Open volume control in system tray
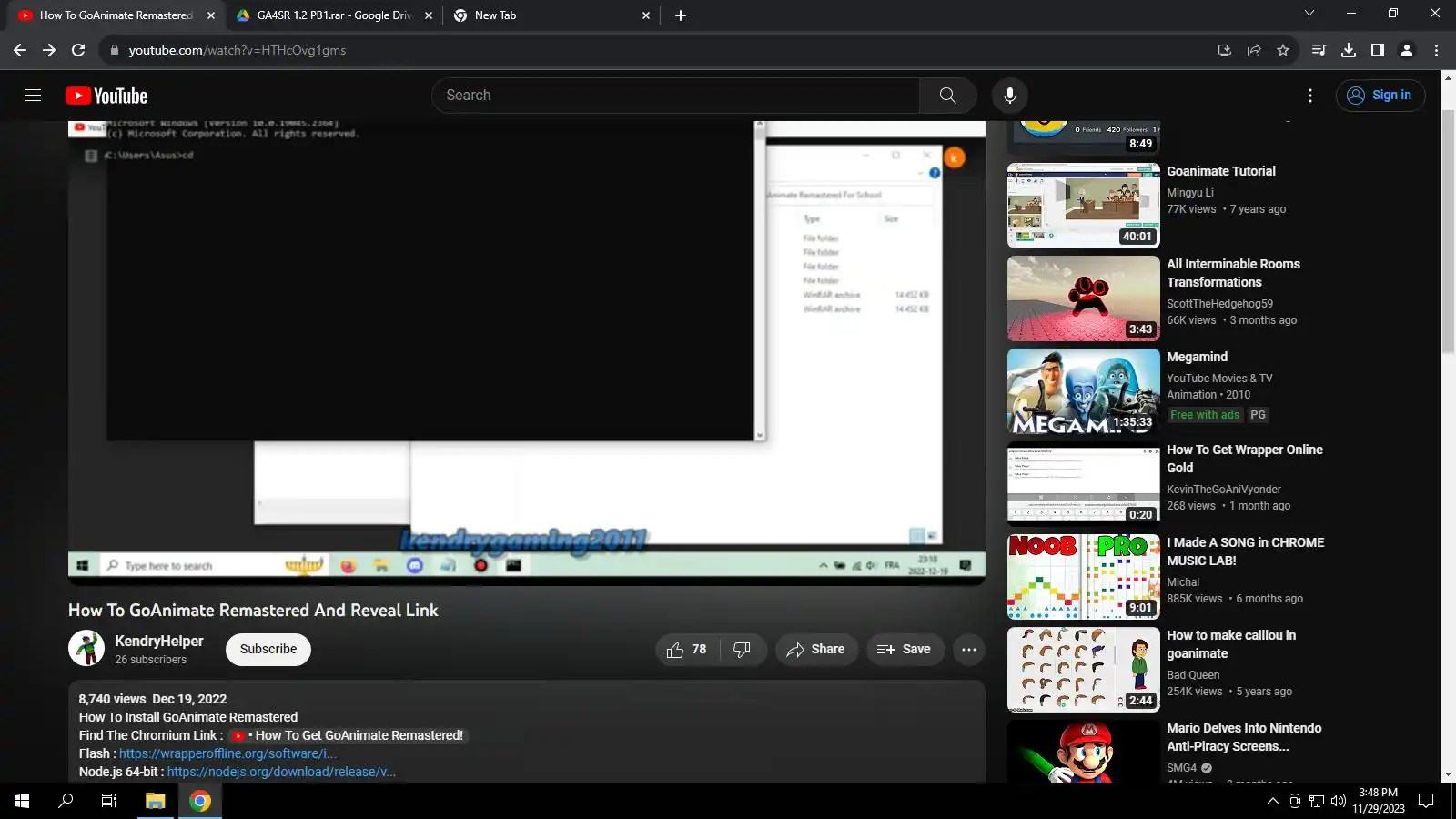The width and height of the screenshot is (1456, 819). coord(1338,801)
